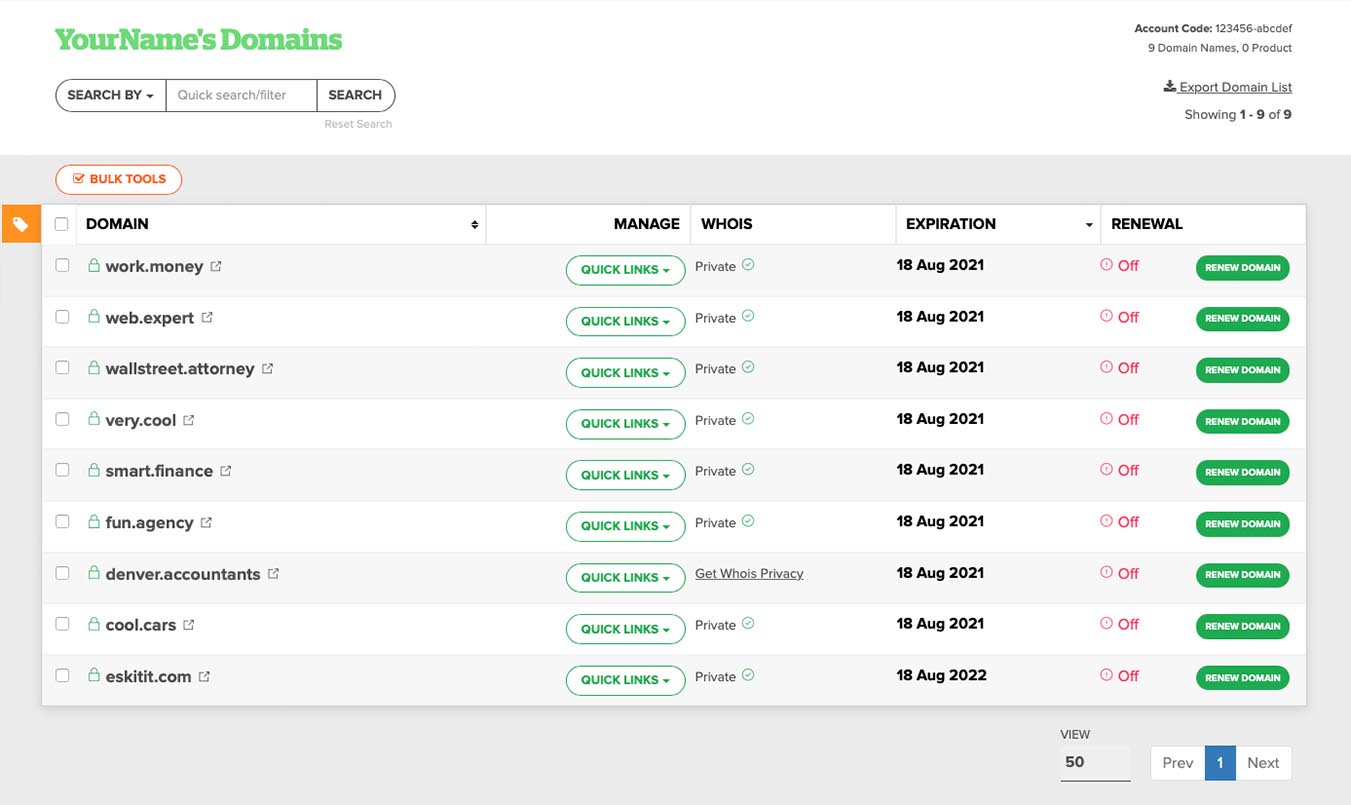Click Private checkmark icon in work.money row

coord(748,265)
